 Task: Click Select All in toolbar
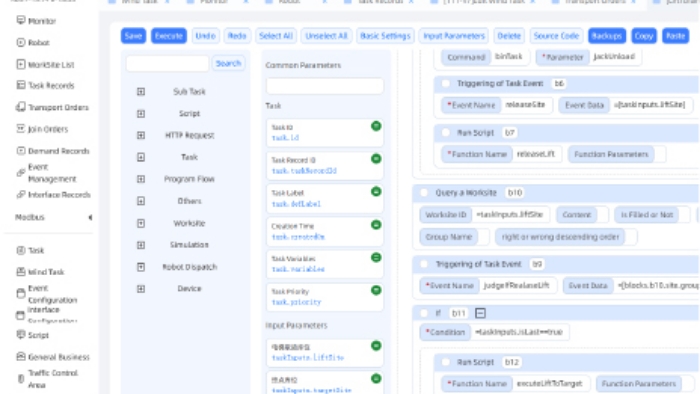pos(276,36)
